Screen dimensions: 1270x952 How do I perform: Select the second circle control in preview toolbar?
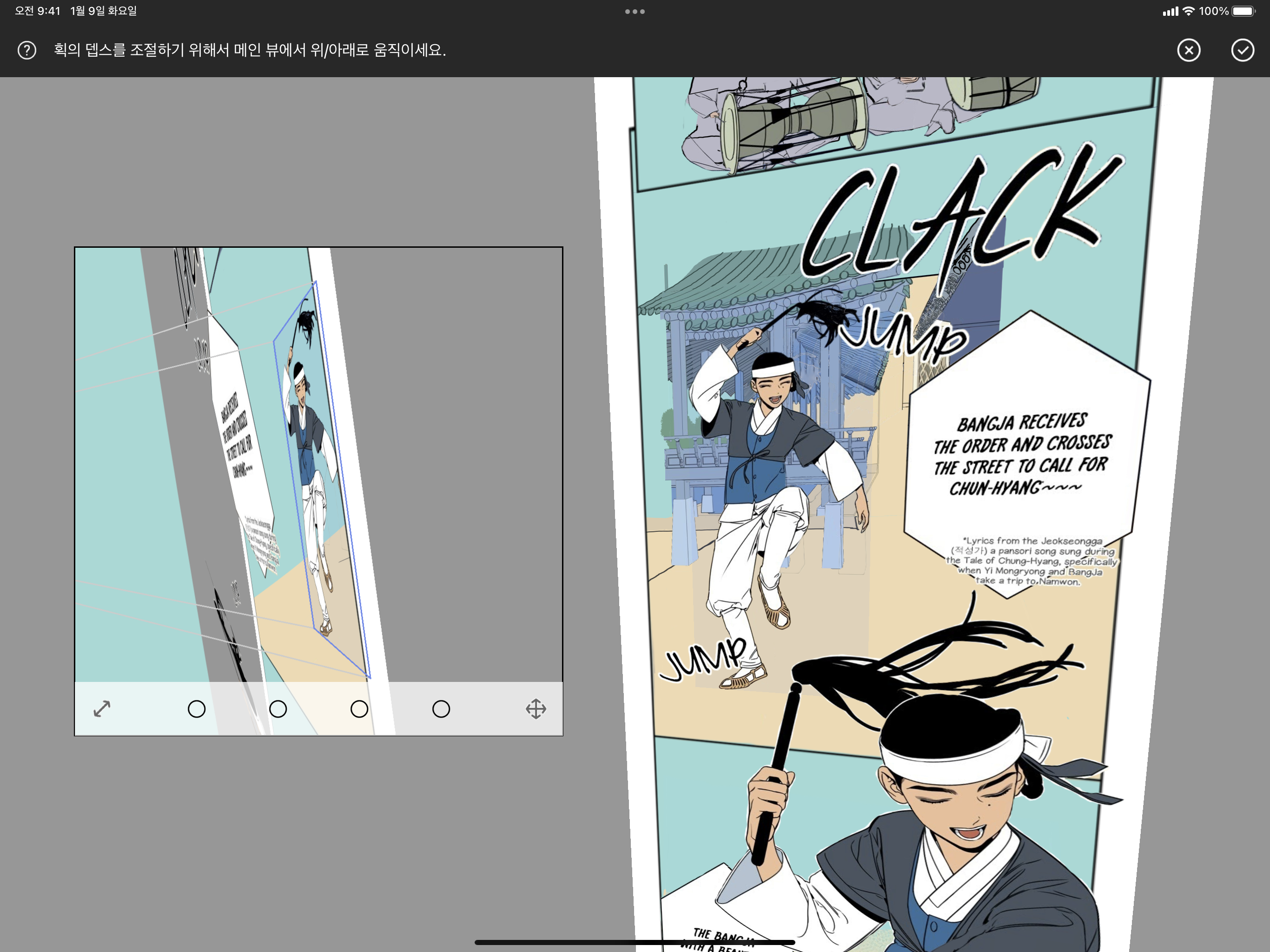(x=278, y=708)
